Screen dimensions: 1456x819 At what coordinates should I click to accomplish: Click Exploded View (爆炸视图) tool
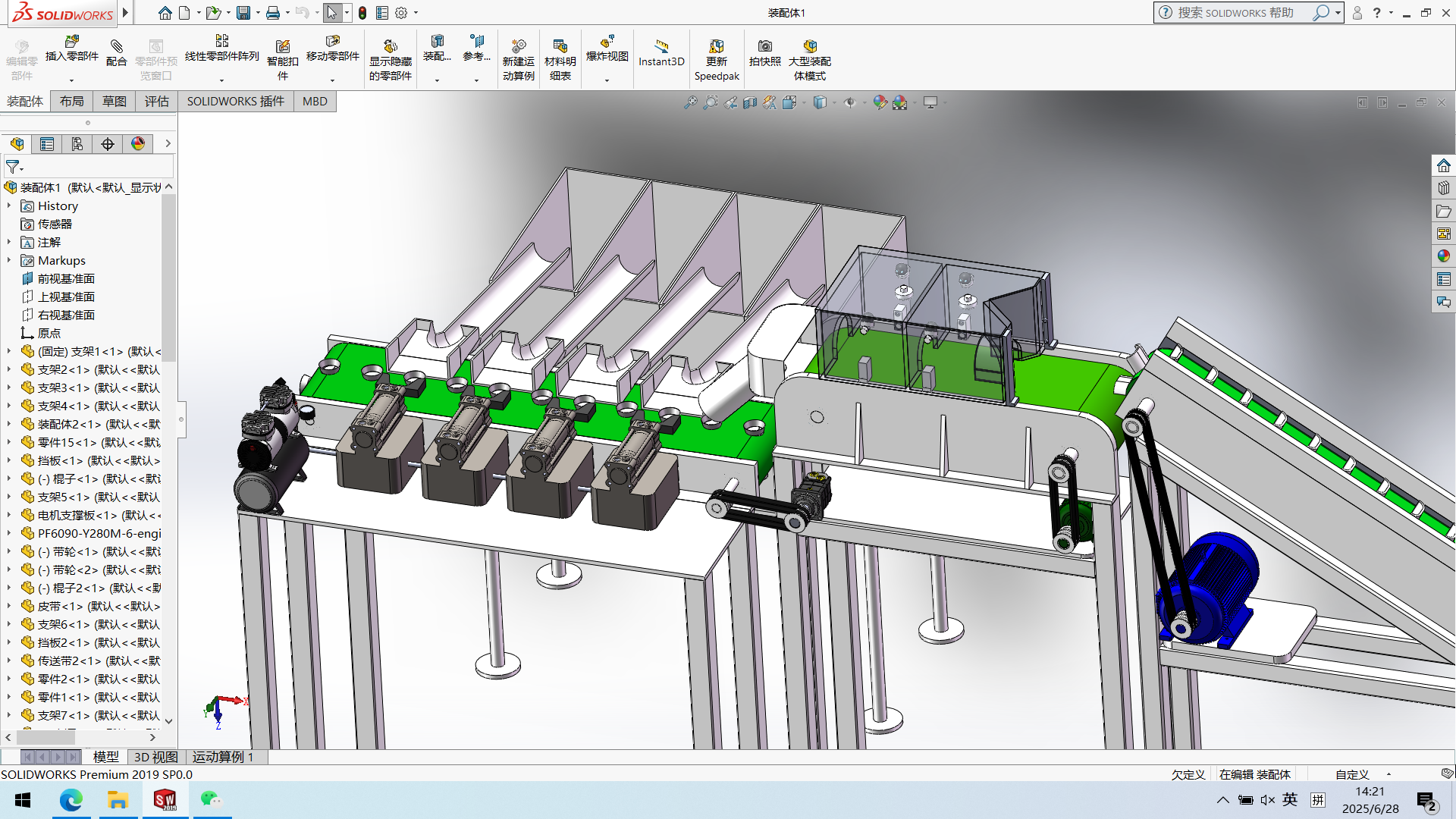point(607,50)
